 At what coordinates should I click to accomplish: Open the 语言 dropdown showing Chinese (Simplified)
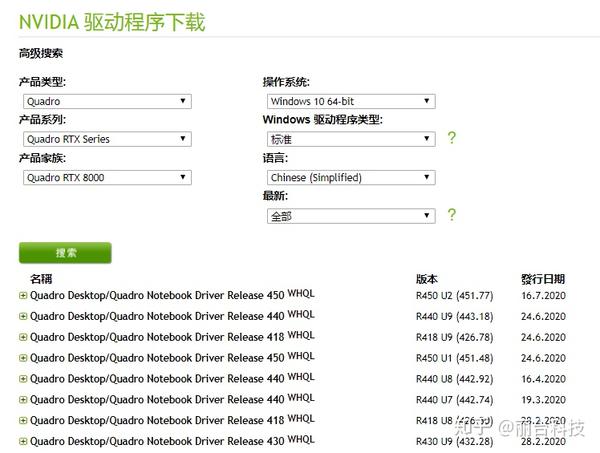351,178
